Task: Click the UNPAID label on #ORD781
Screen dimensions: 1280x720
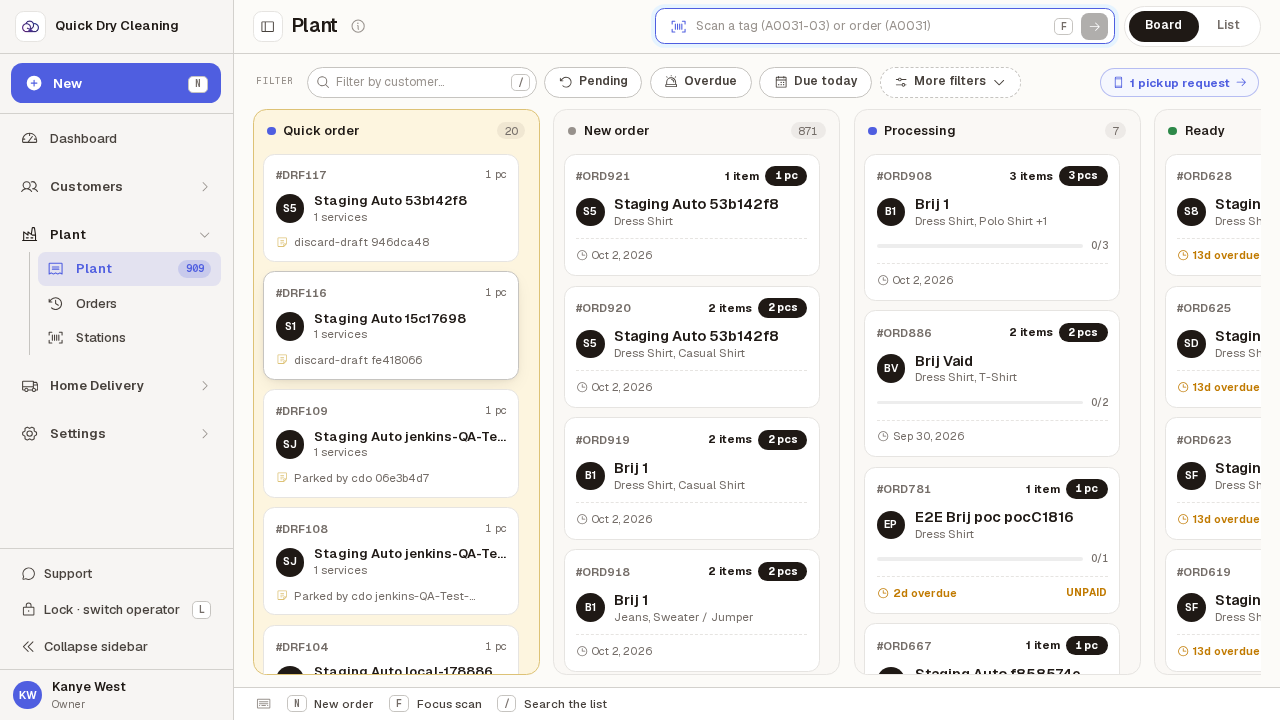Action: tap(1086, 593)
